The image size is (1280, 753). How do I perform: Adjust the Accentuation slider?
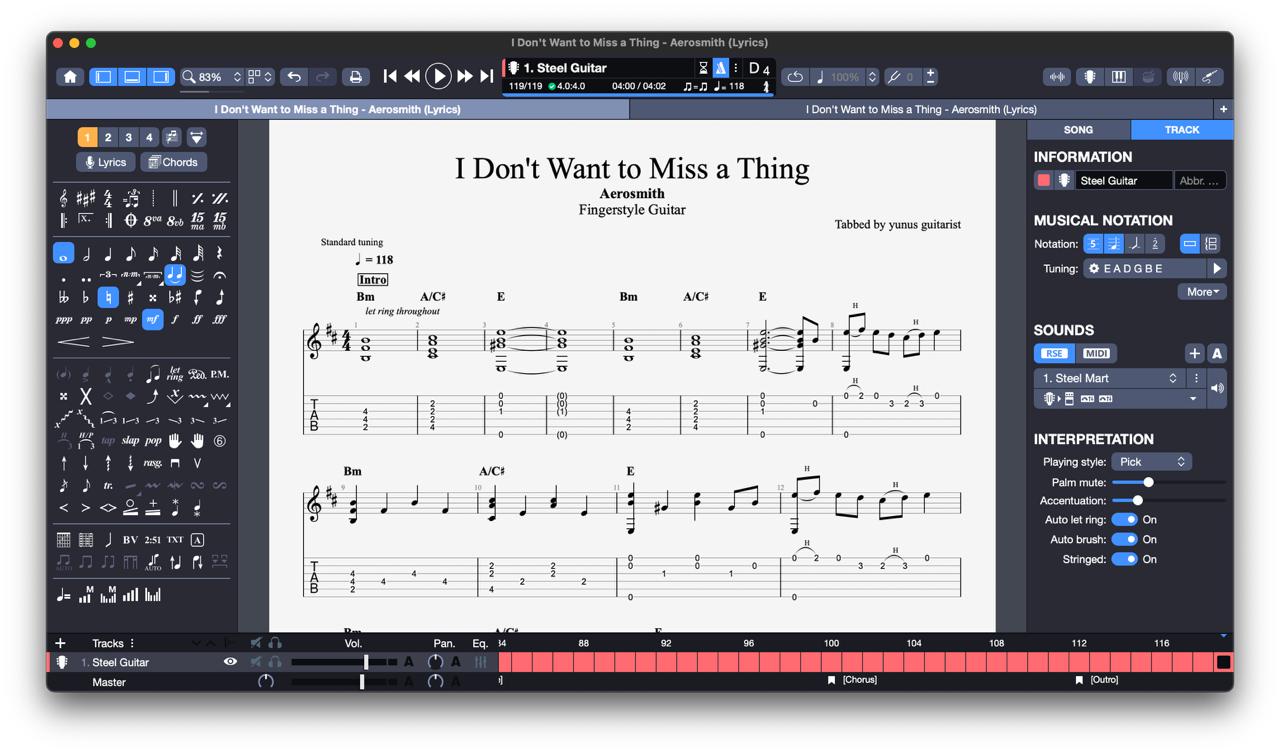1138,501
